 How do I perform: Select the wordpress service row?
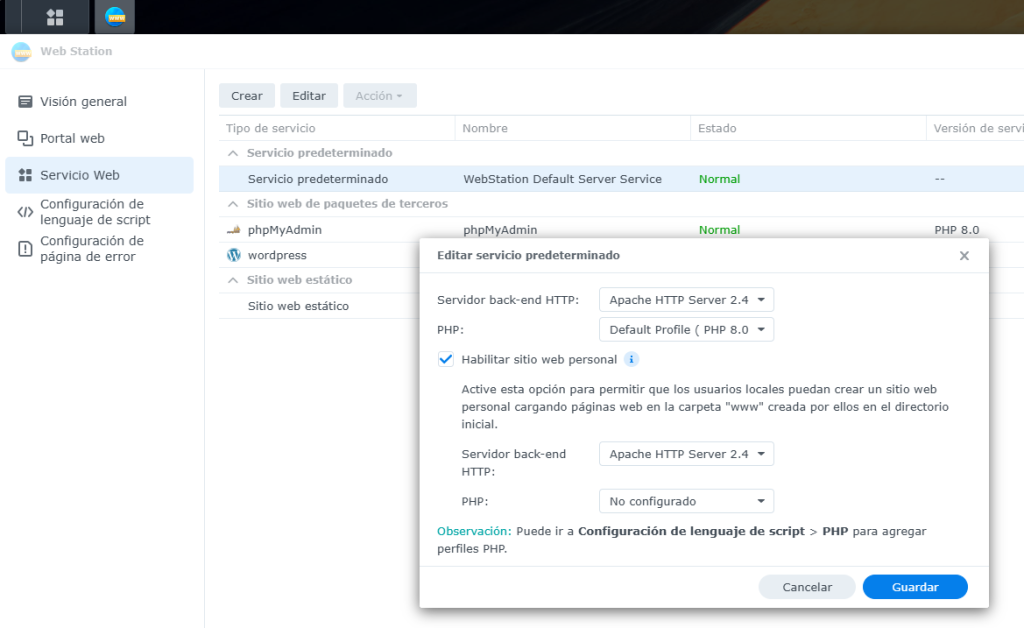319,255
